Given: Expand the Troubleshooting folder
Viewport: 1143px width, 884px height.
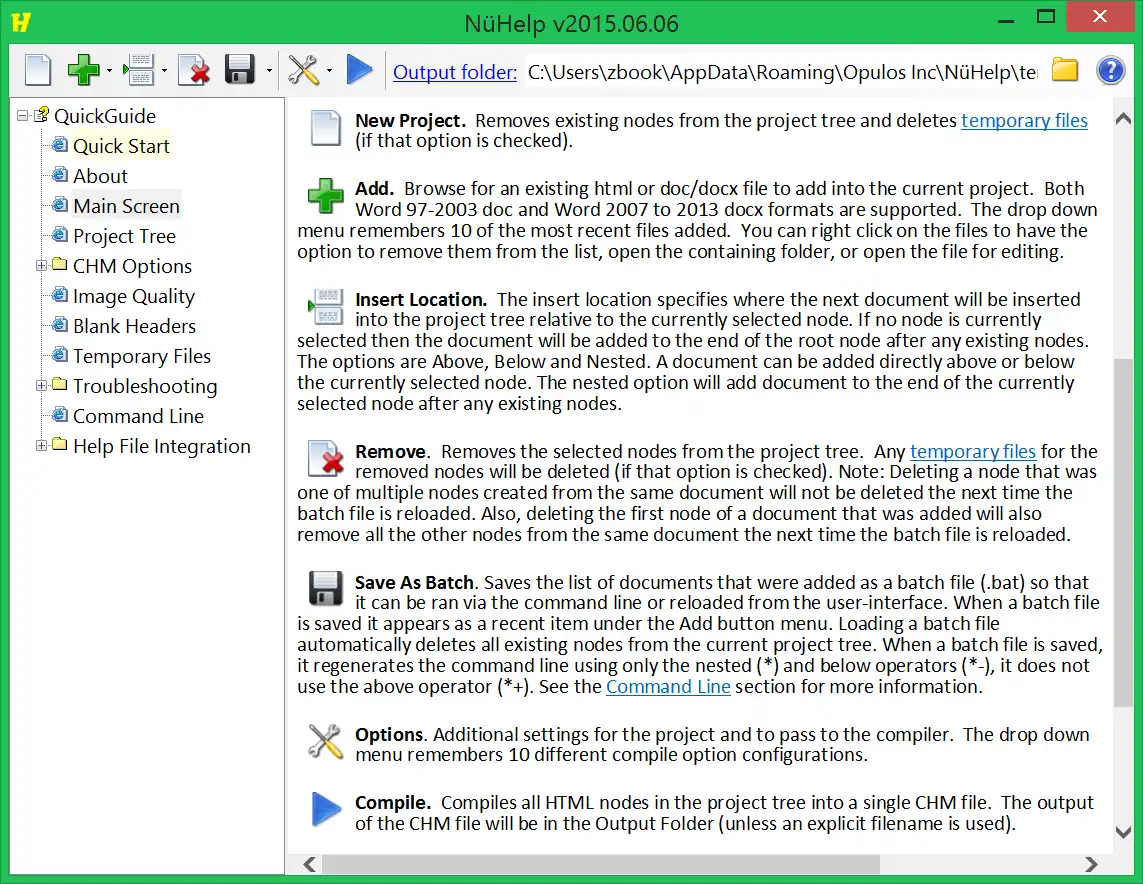Looking at the screenshot, I should (42, 386).
